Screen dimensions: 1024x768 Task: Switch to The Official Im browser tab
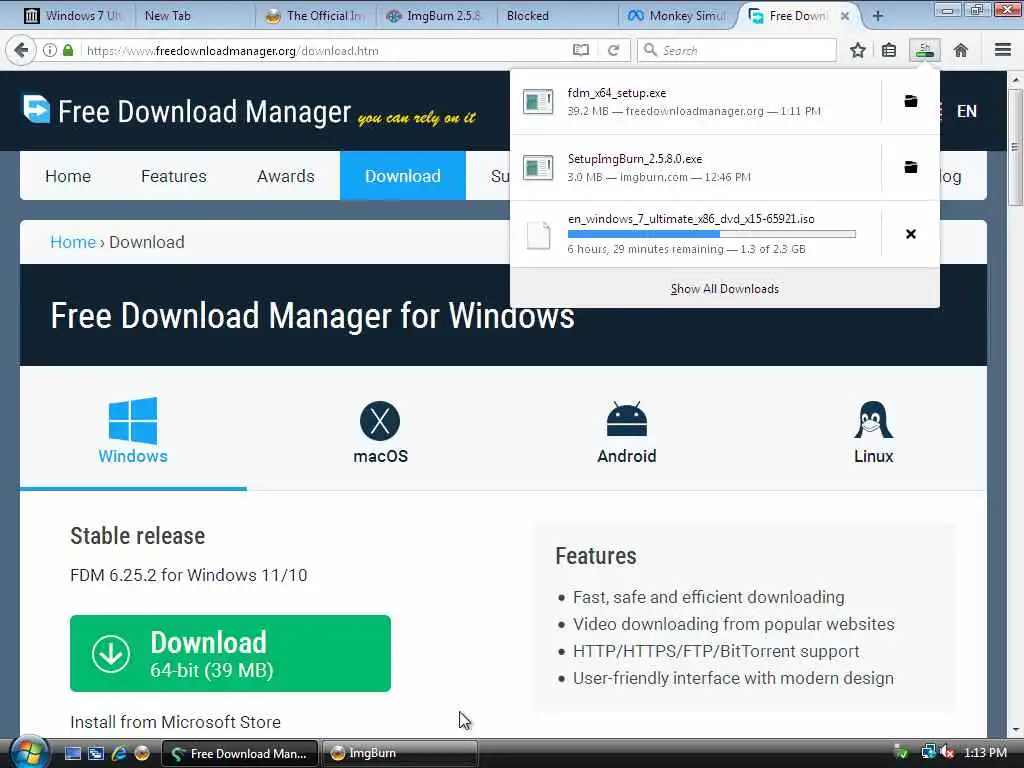[x=315, y=16]
